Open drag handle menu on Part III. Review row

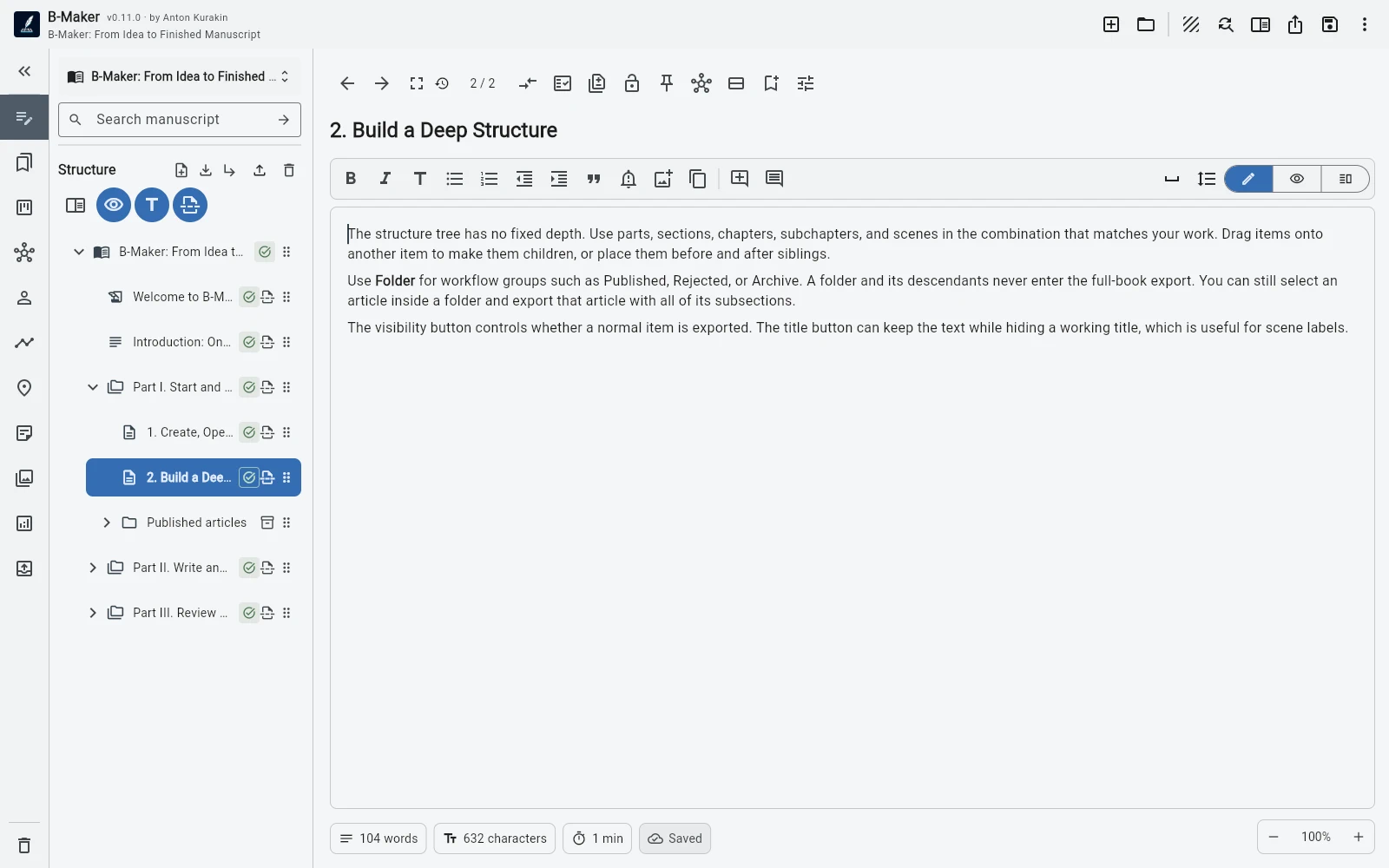[286, 613]
